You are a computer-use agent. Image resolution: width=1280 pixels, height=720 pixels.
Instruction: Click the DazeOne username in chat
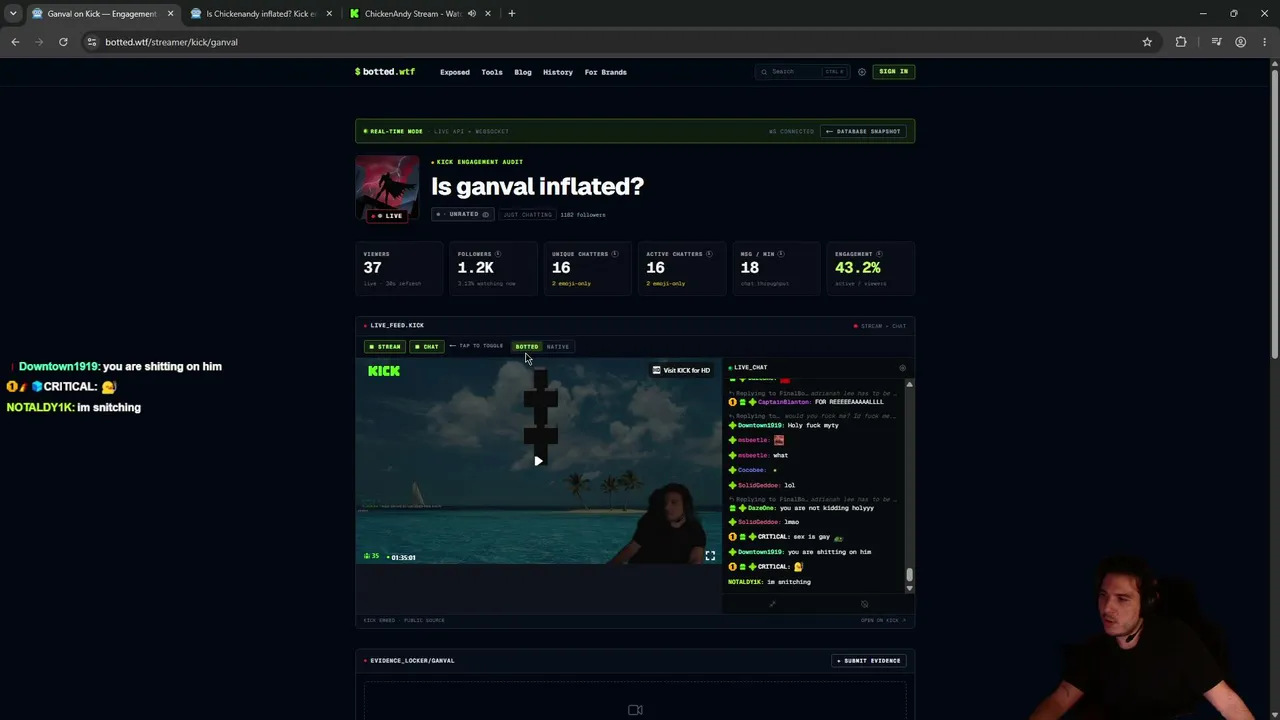pos(760,508)
